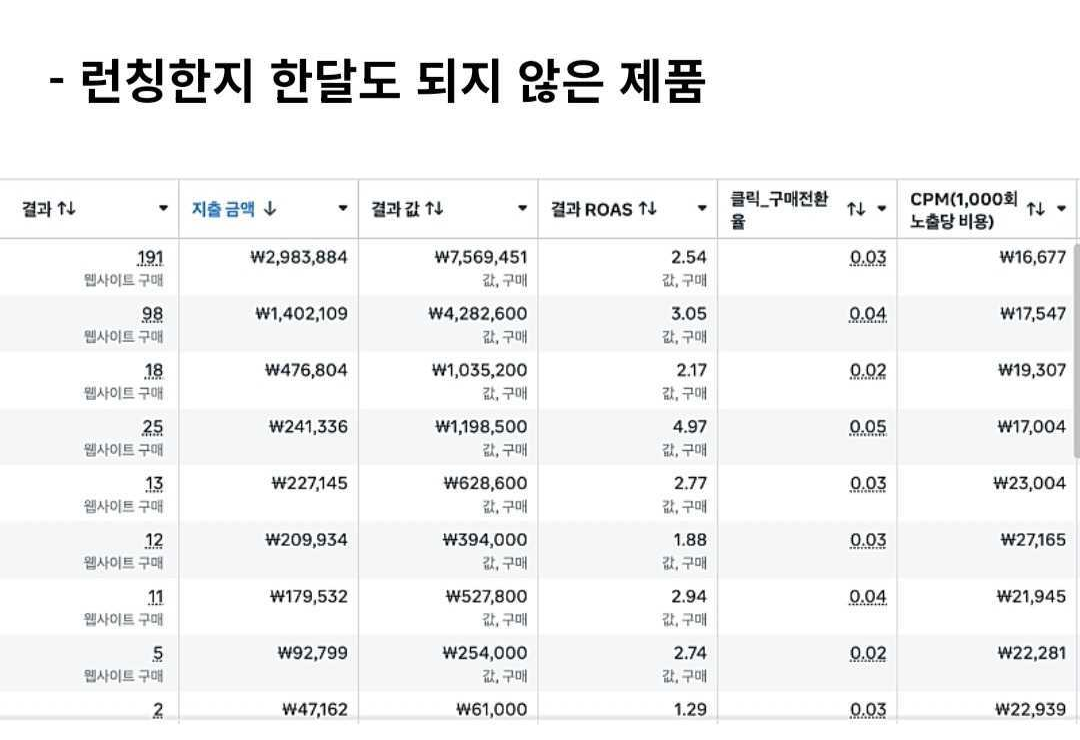Viewport: 1080px width, 740px height.
Task: Select CPM value ₩19,307
Action: click(1032, 371)
